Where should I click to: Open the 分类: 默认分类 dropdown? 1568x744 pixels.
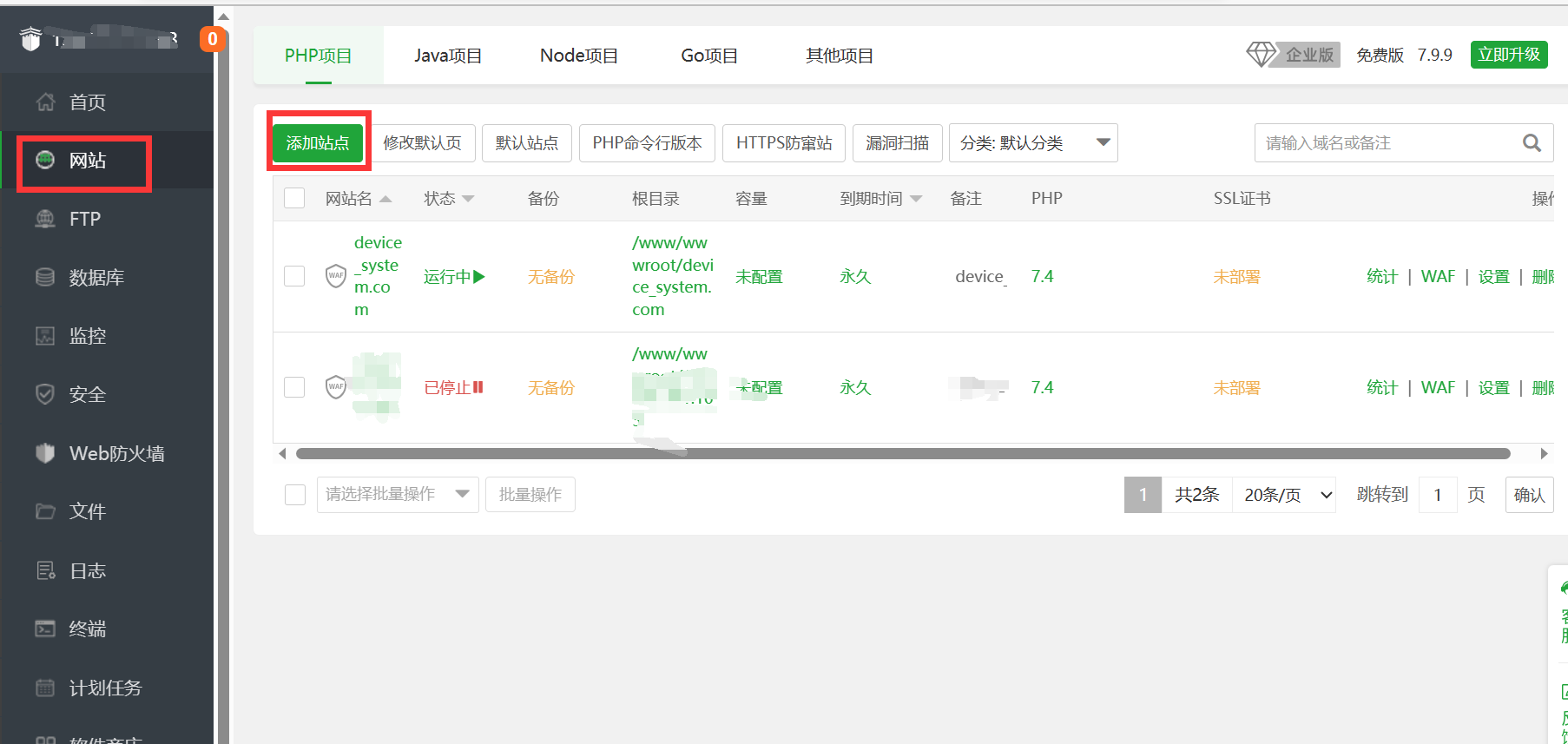click(x=1033, y=143)
